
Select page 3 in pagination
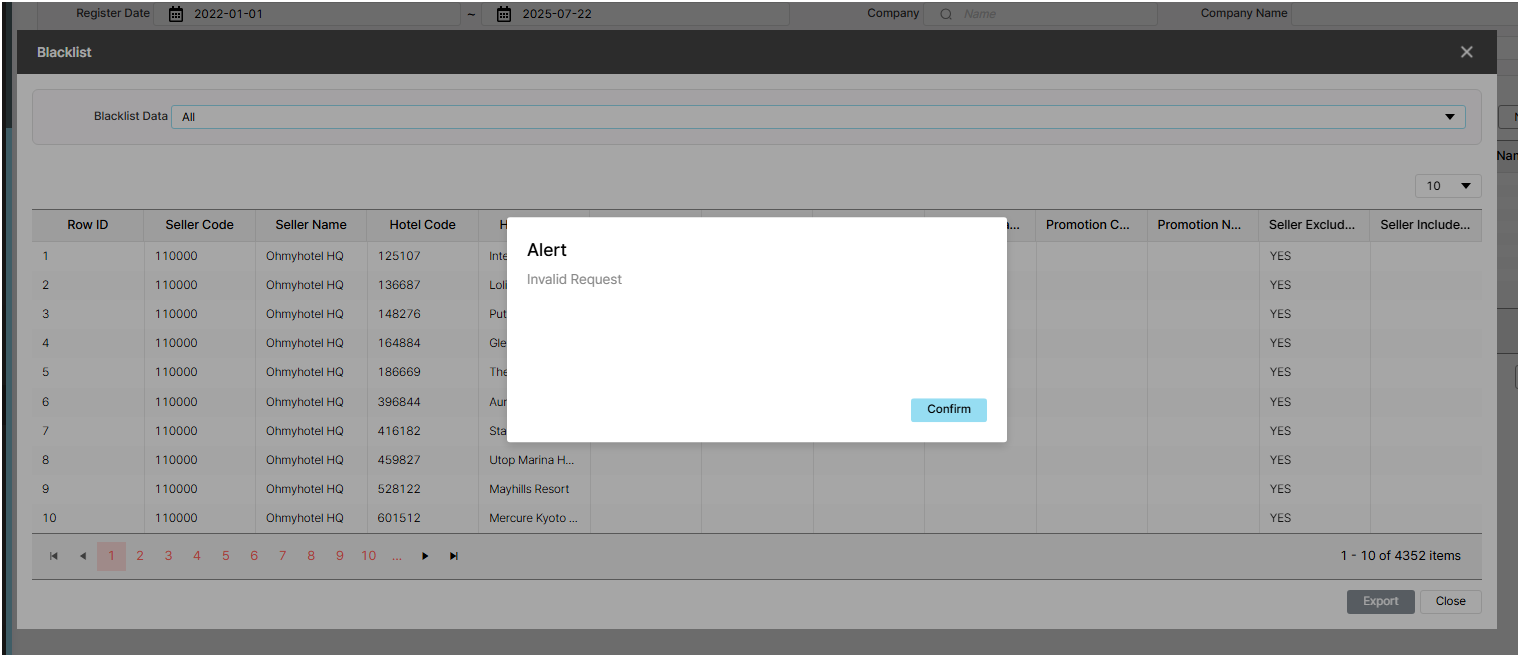[x=168, y=556]
